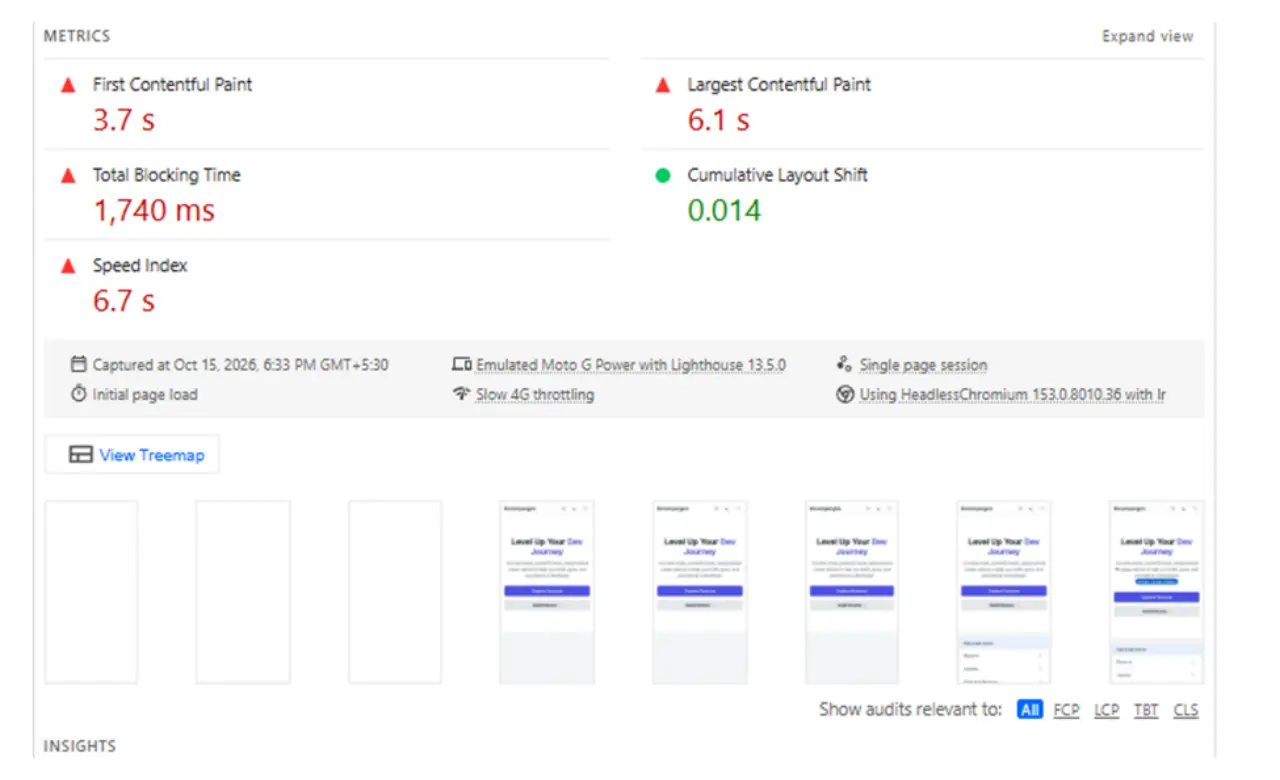Click the METRICS section heading
1280x780 pixels.
point(77,36)
